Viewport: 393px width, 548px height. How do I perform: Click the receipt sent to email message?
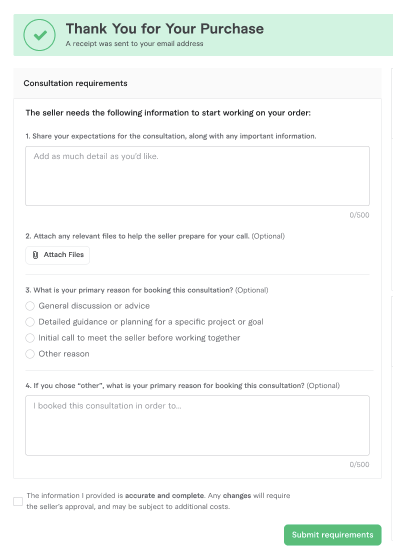click(134, 44)
